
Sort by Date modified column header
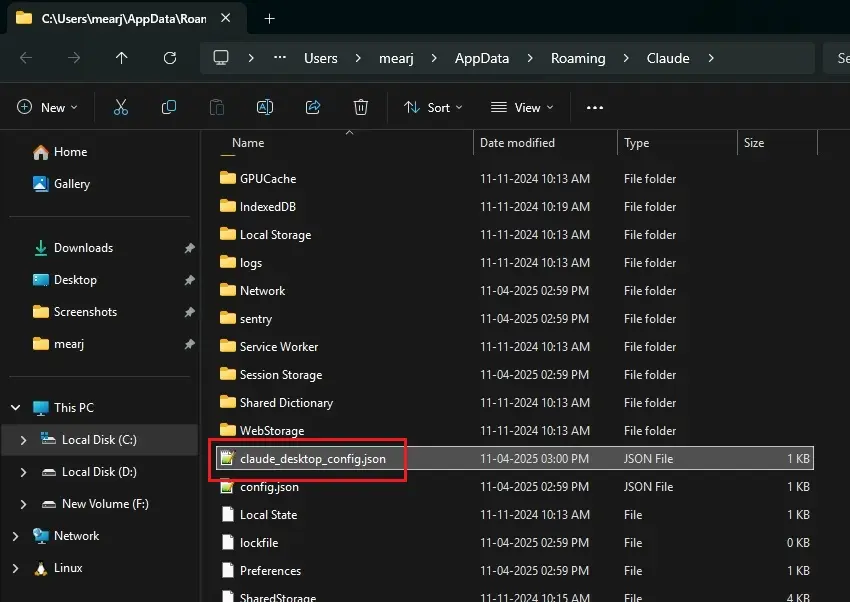pyautogui.click(x=517, y=143)
